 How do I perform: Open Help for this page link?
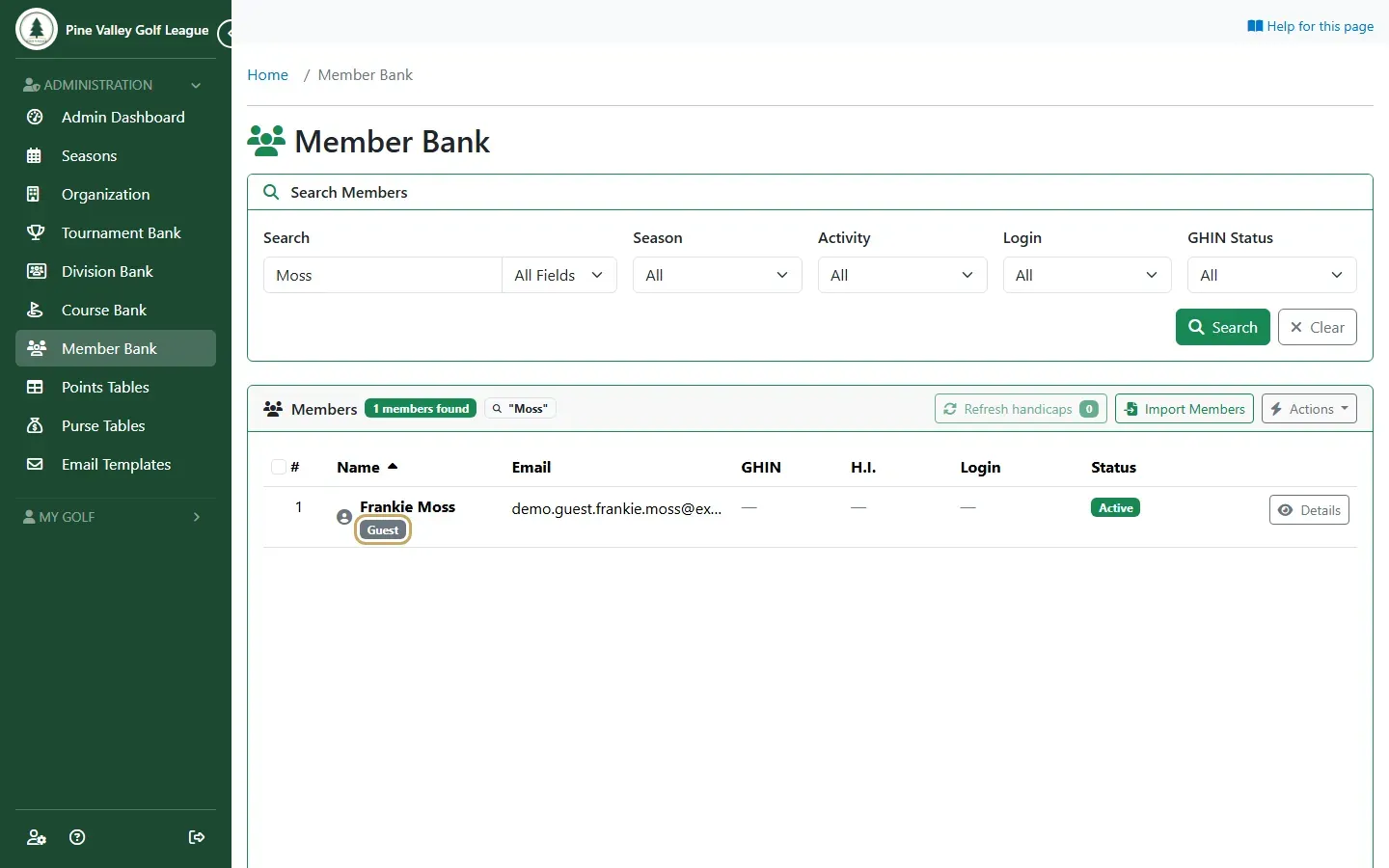(1310, 26)
